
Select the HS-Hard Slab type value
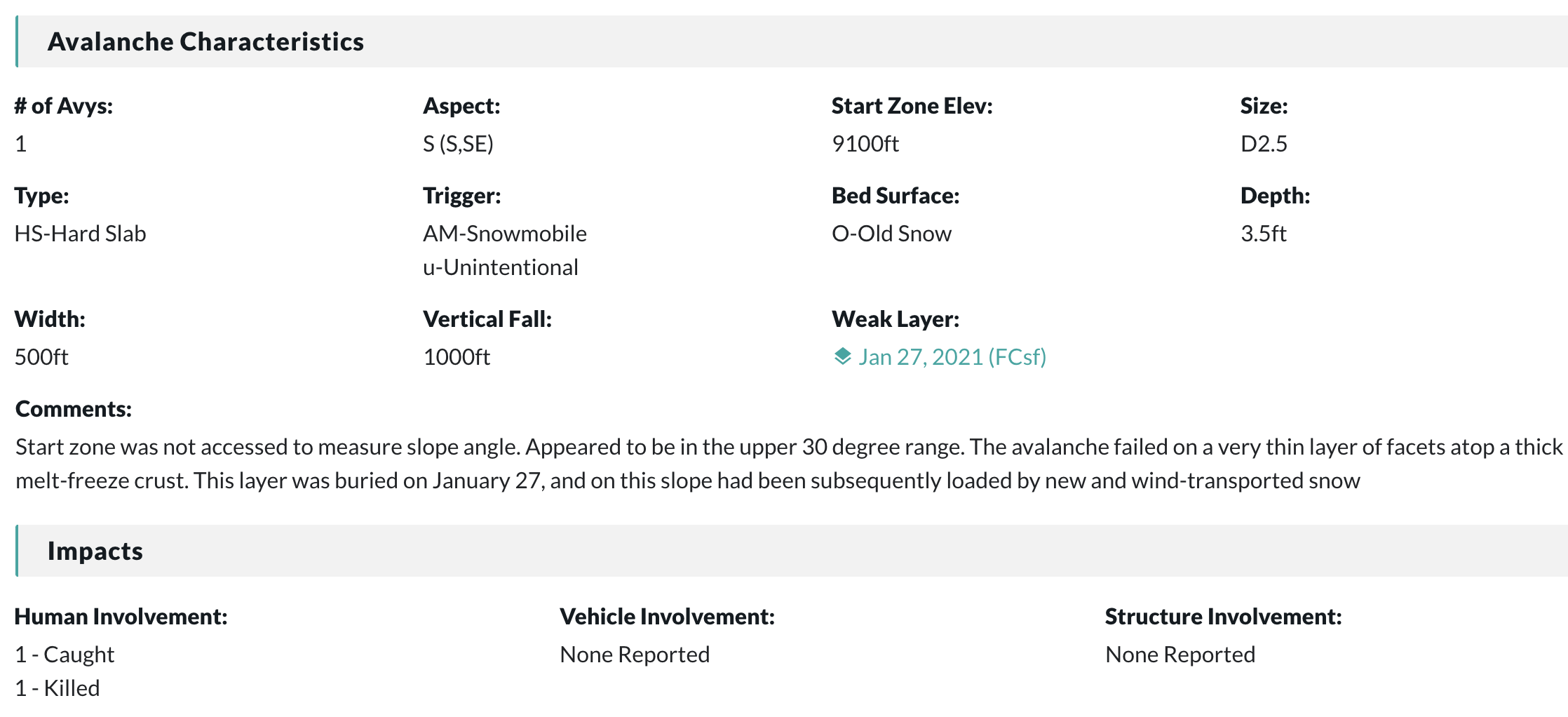[80, 234]
